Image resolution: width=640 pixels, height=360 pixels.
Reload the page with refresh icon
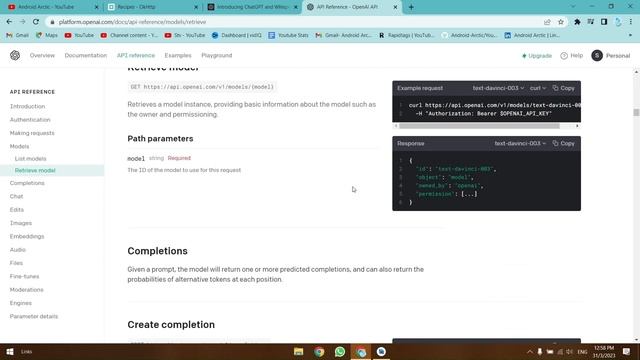click(36, 22)
